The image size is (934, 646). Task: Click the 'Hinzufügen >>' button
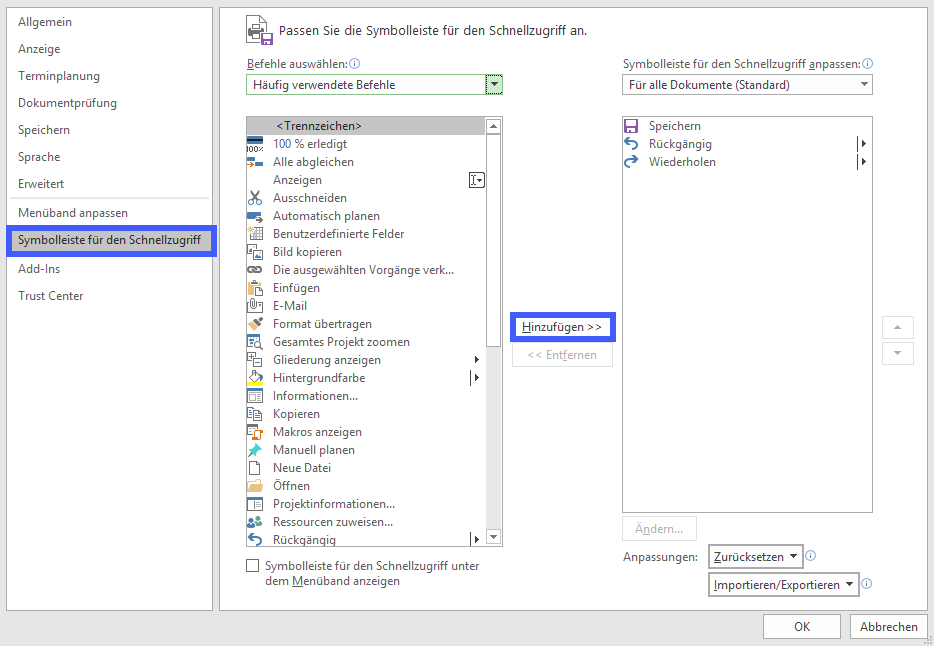click(x=562, y=327)
